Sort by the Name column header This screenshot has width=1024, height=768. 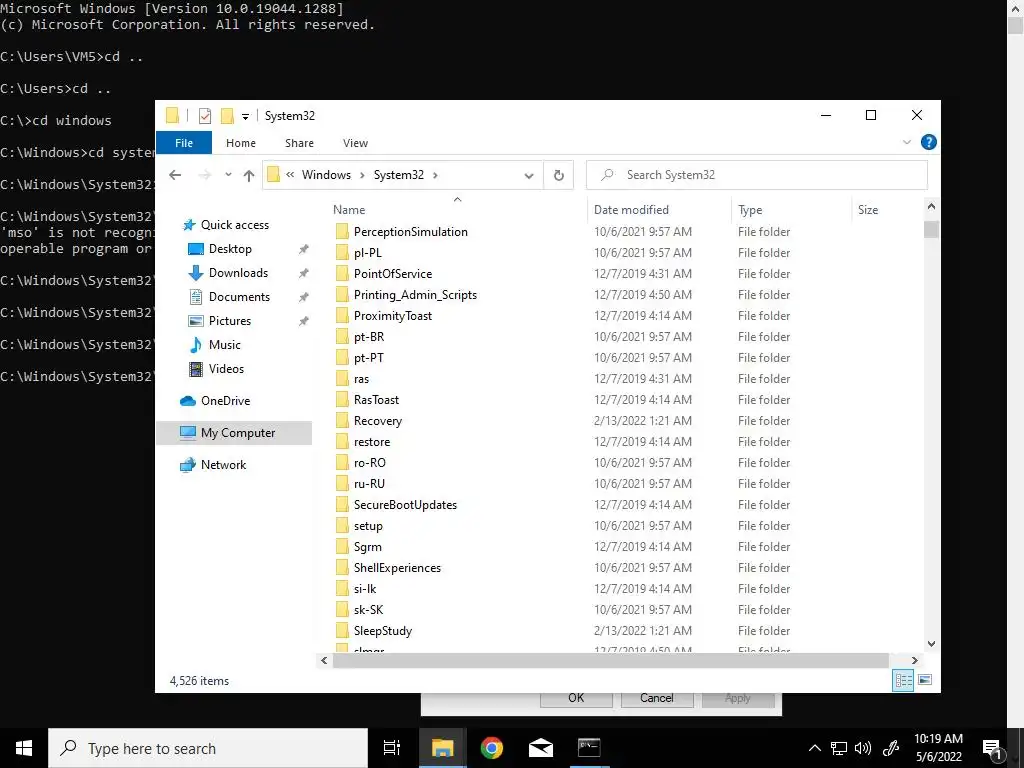[349, 210]
